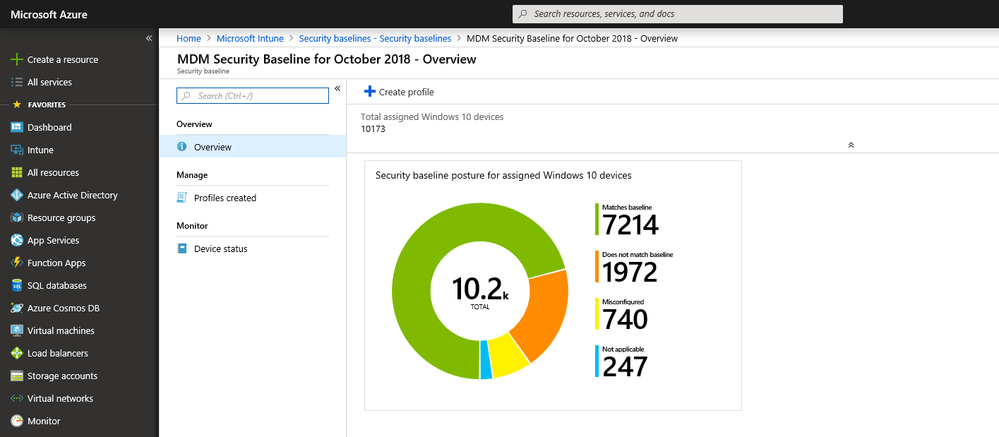
Task: Go to Dashboard from favorites
Action: coord(49,127)
